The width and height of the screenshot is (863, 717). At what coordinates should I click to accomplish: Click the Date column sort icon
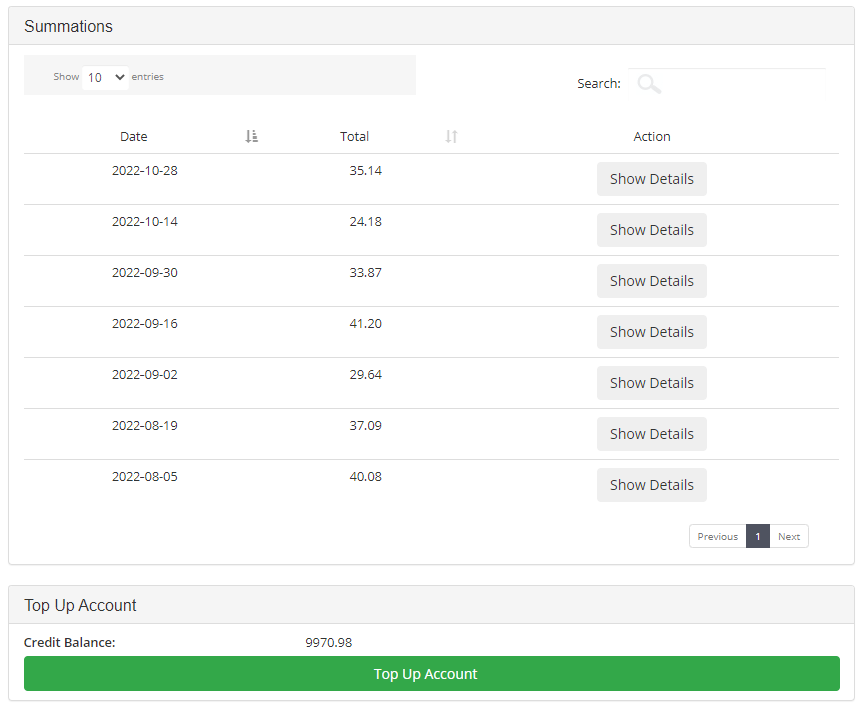(x=251, y=136)
